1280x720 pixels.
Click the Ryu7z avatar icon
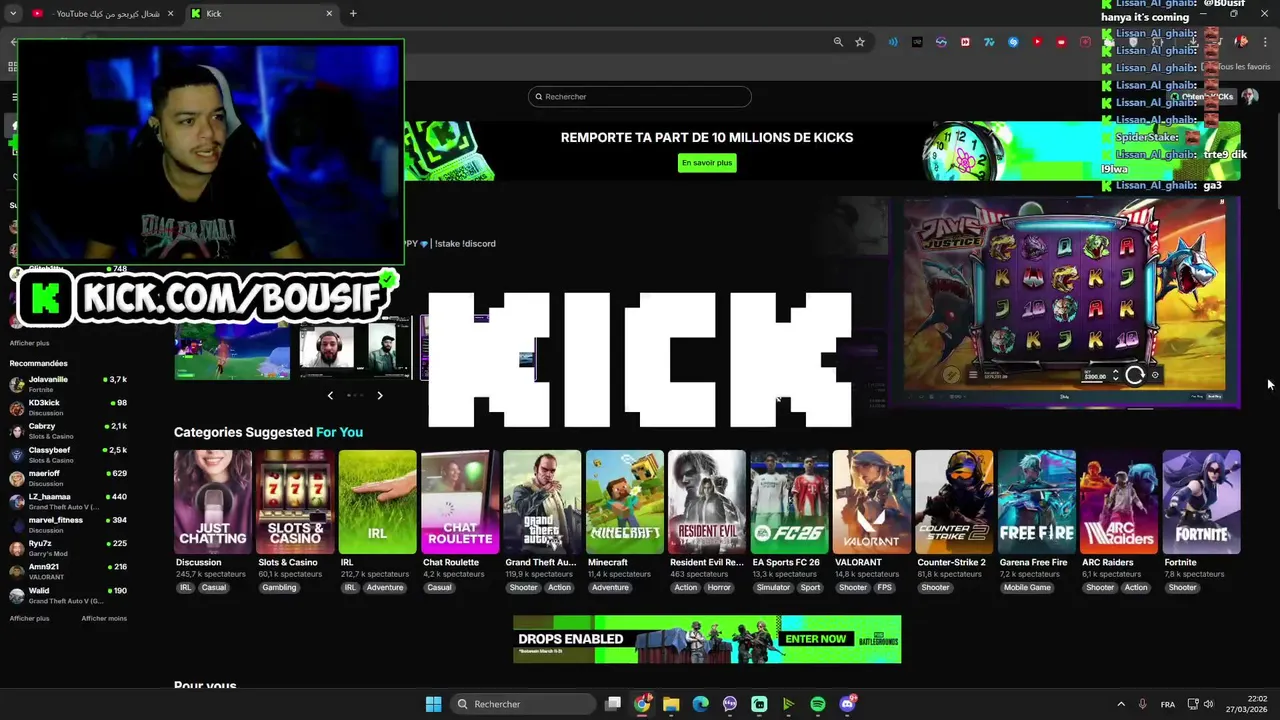point(16,548)
